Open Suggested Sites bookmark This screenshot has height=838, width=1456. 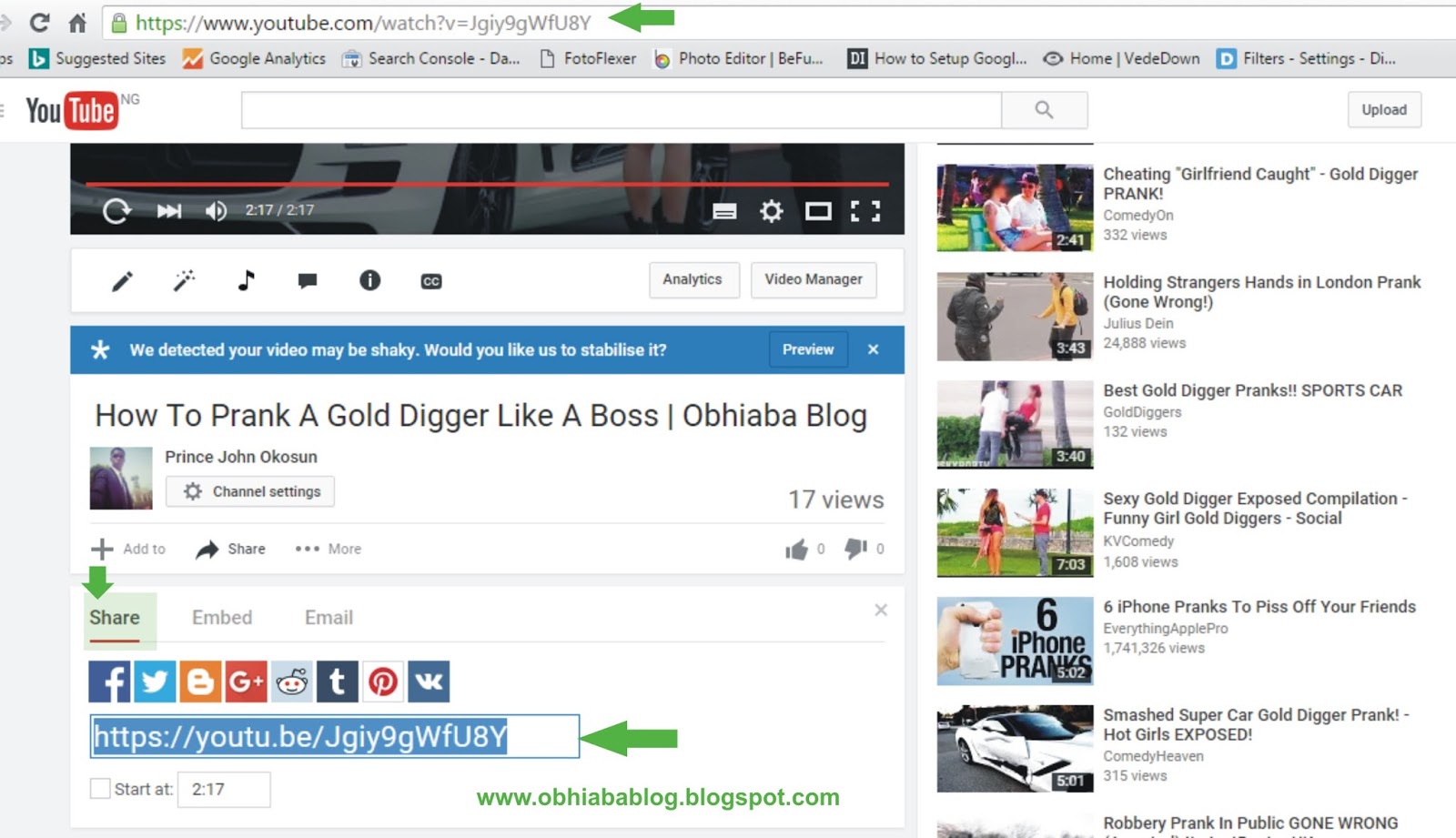(97, 58)
